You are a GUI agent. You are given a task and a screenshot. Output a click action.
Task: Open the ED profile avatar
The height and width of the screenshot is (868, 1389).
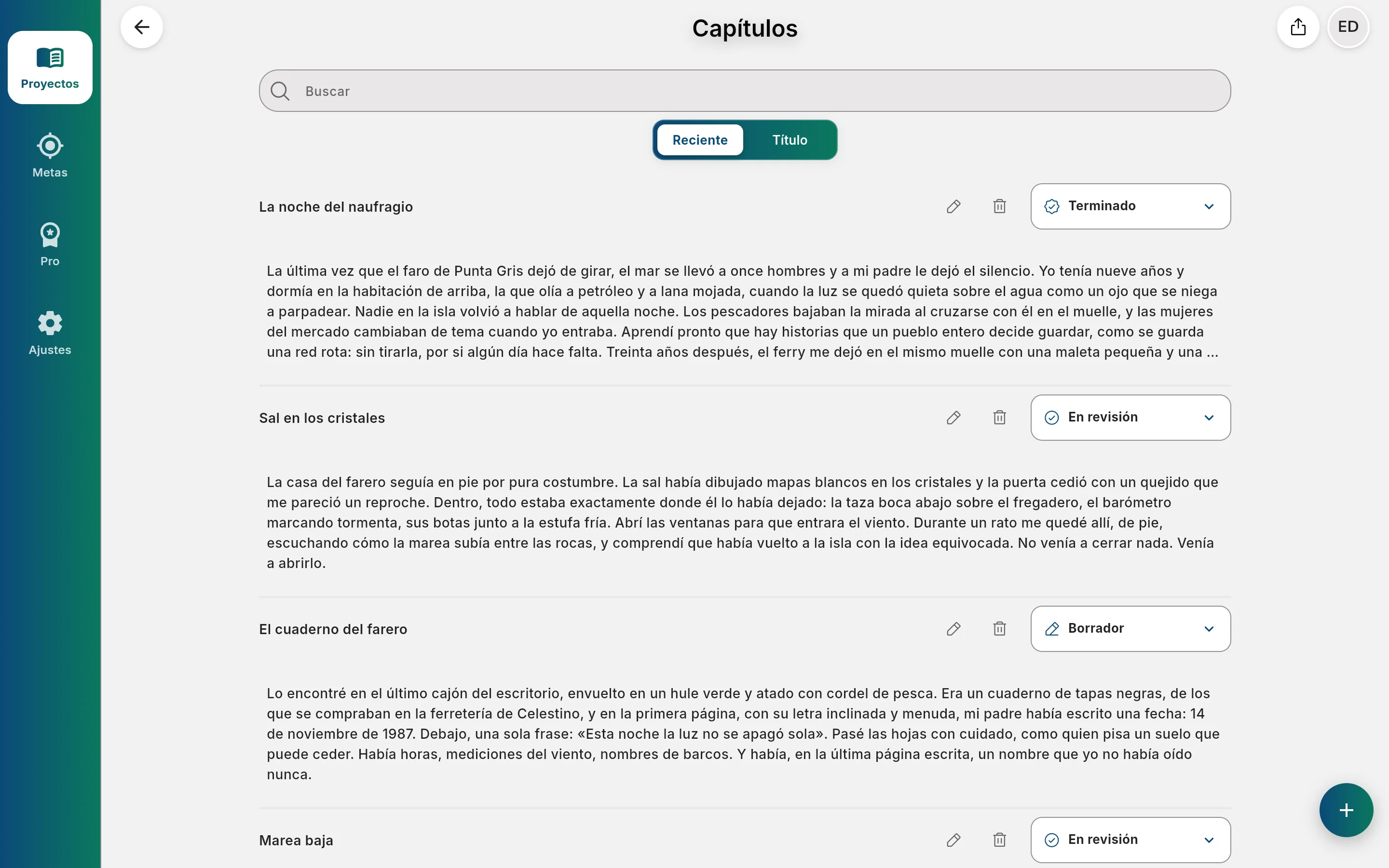click(x=1348, y=27)
